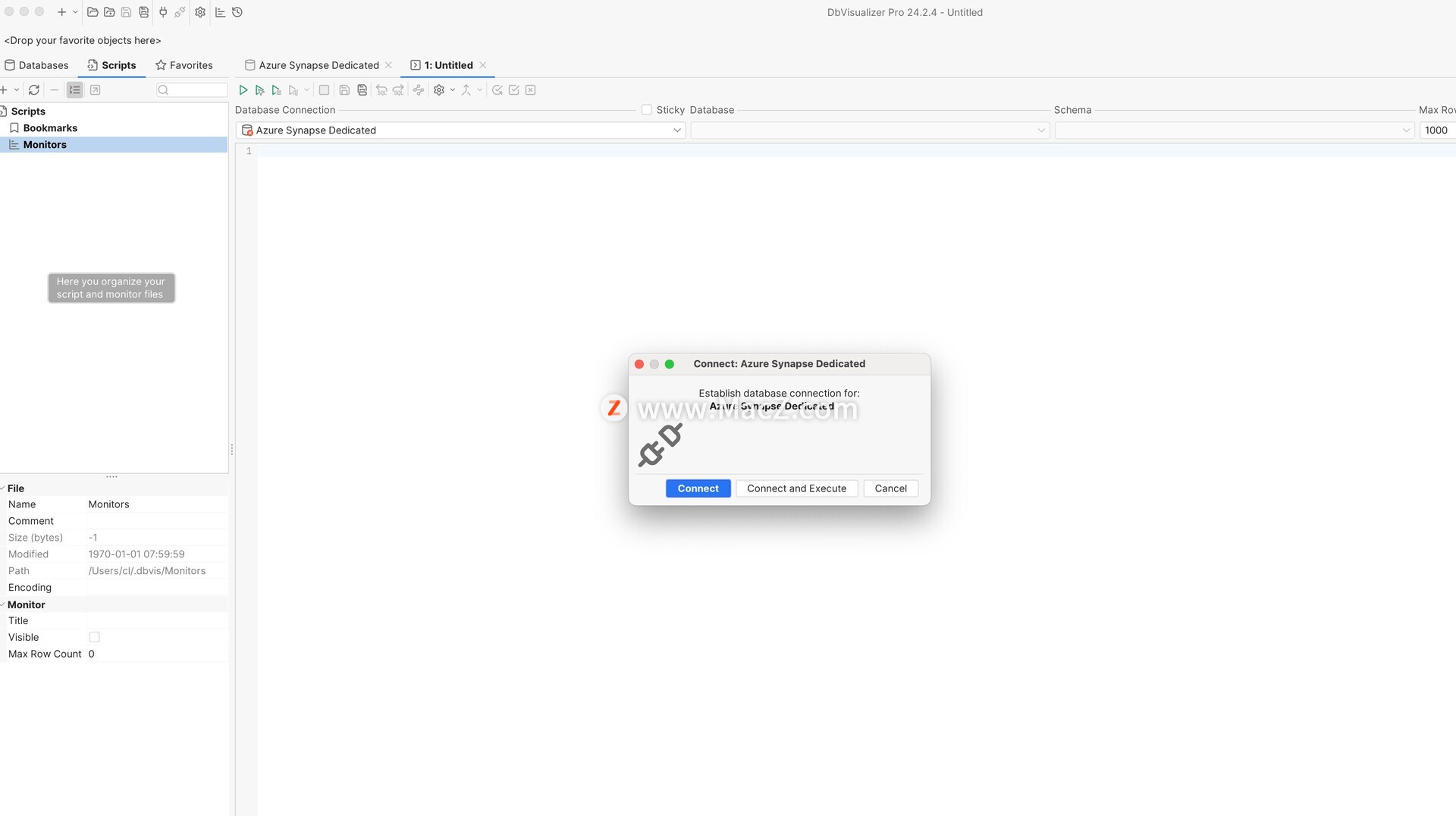Screen dimensions: 1456x816
Task: Click the merge arrows icon in the editor toolbar
Action: point(466,90)
